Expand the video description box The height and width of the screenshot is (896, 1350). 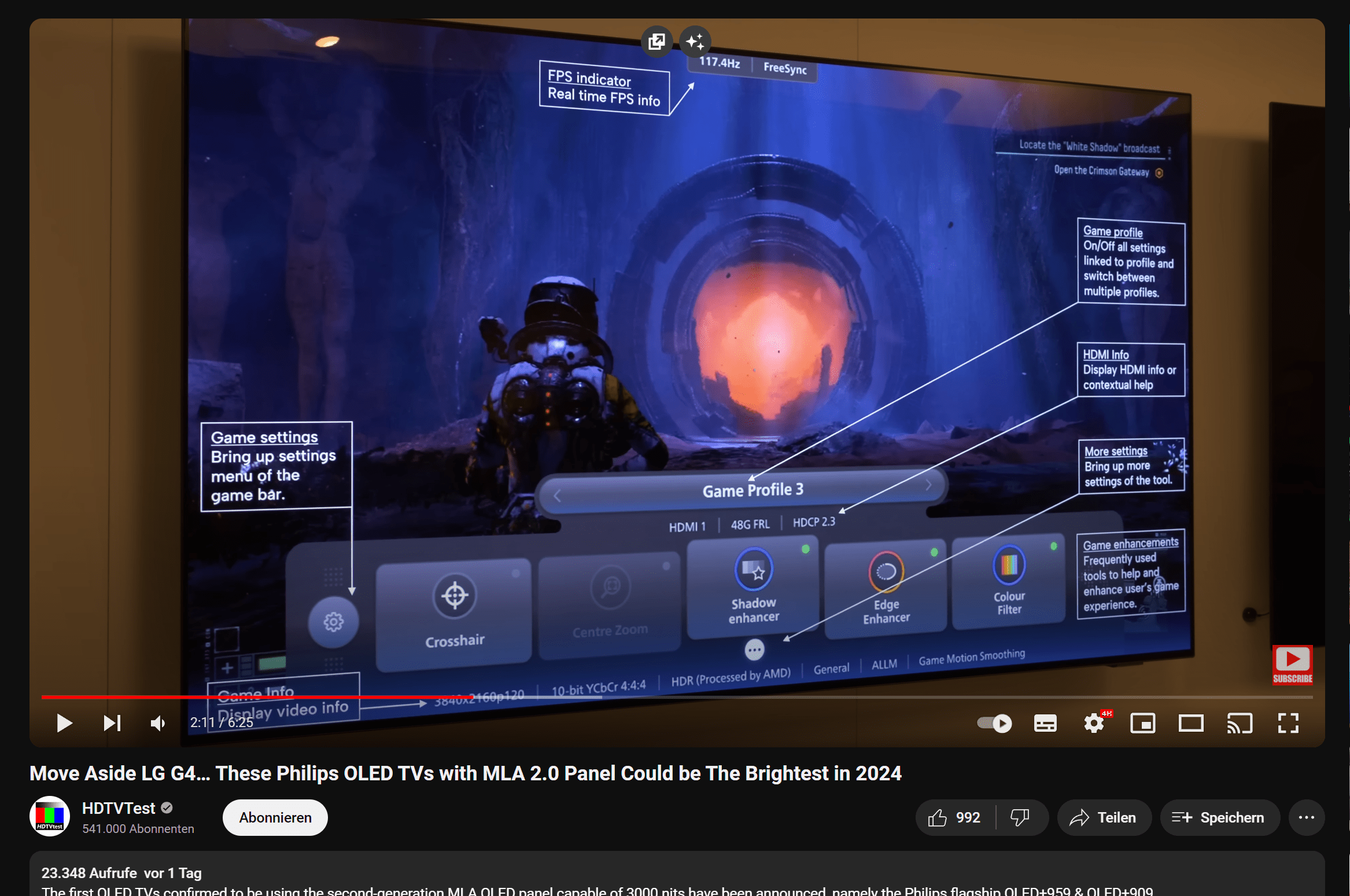[677, 873]
